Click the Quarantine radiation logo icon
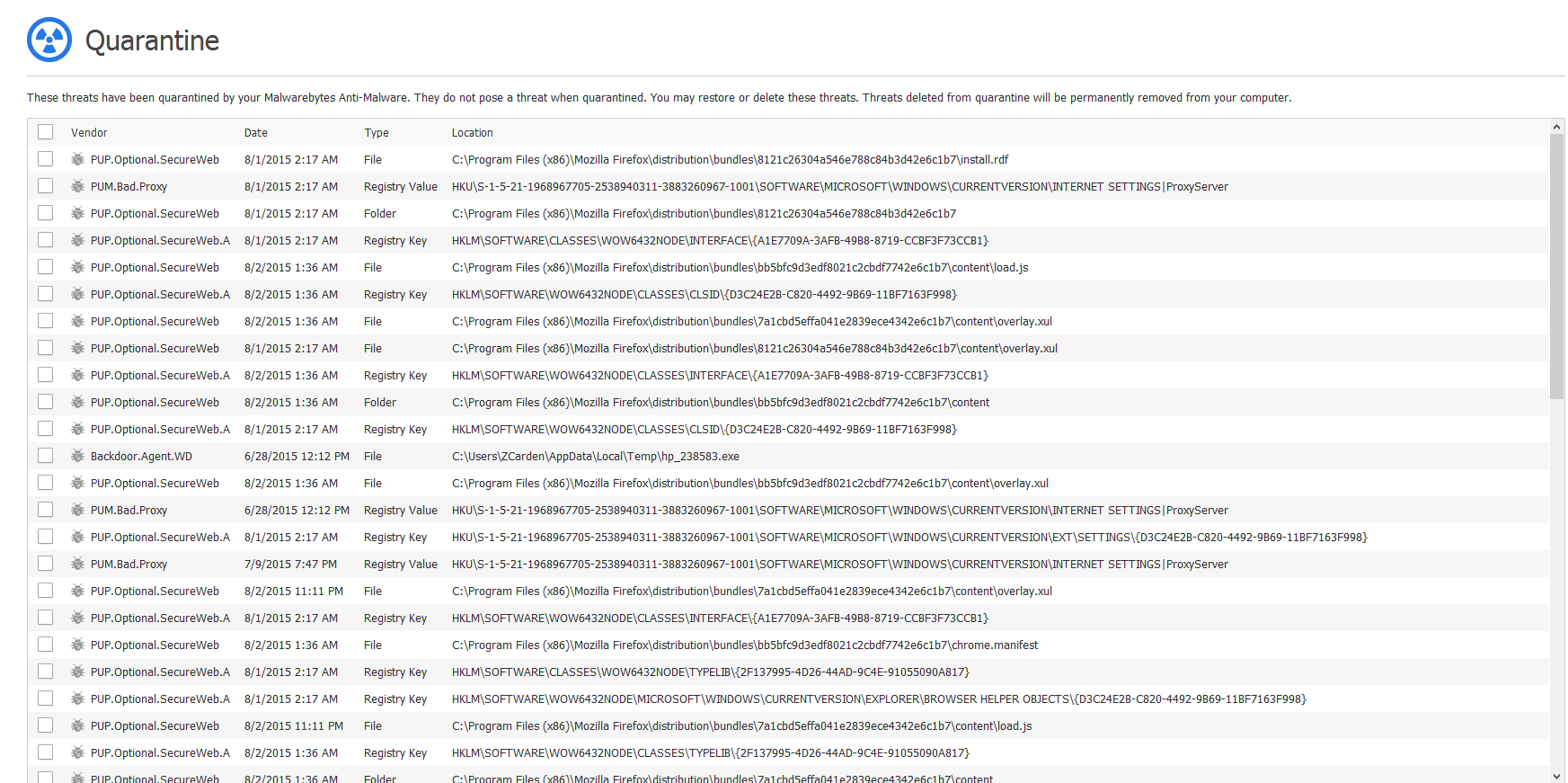This screenshot has width=1568, height=783. tap(49, 40)
